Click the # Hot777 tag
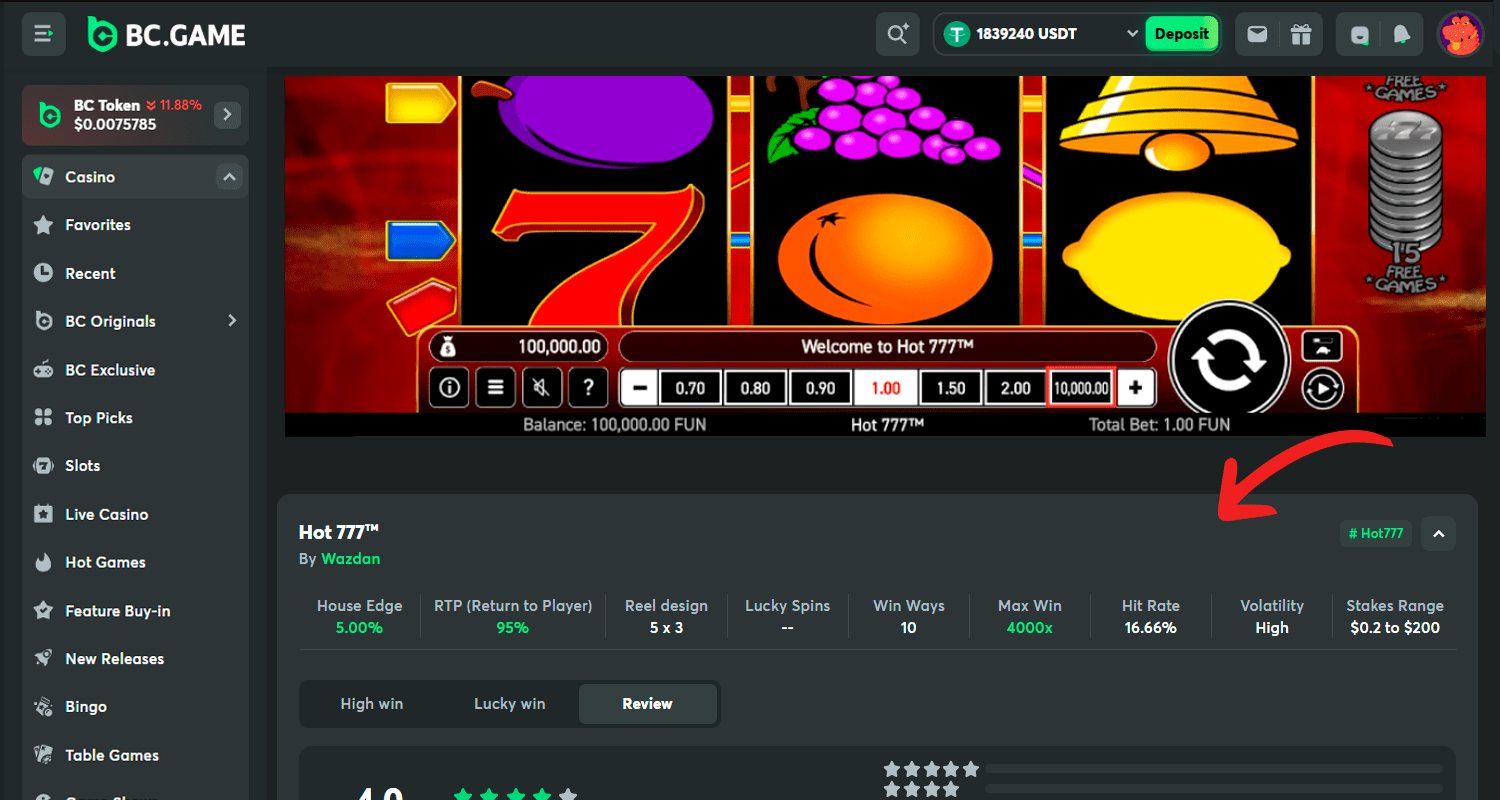 click(x=1375, y=533)
